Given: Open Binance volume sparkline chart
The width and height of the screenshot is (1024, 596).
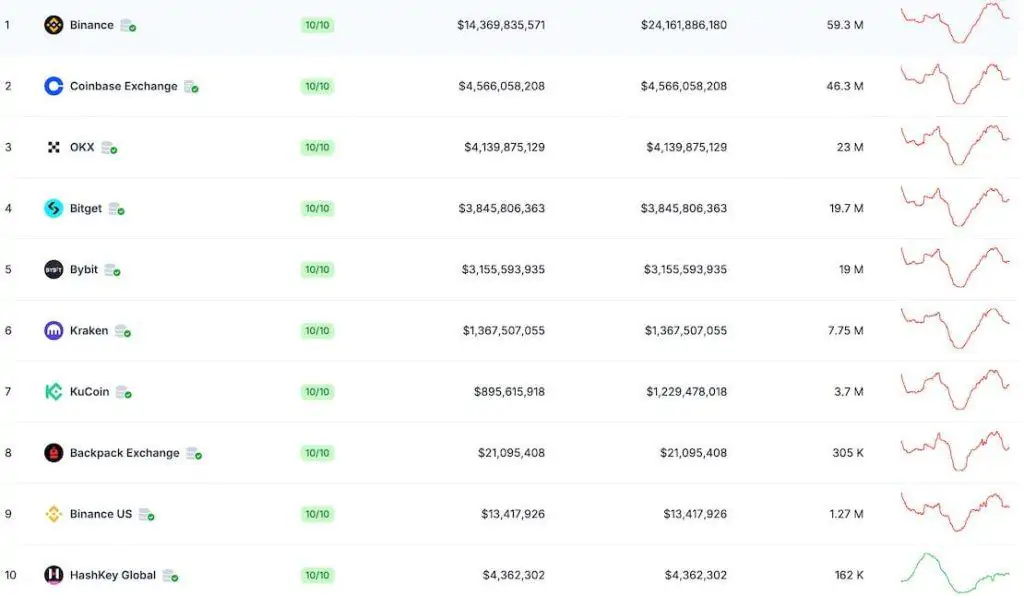Looking at the screenshot, I should (955, 23).
